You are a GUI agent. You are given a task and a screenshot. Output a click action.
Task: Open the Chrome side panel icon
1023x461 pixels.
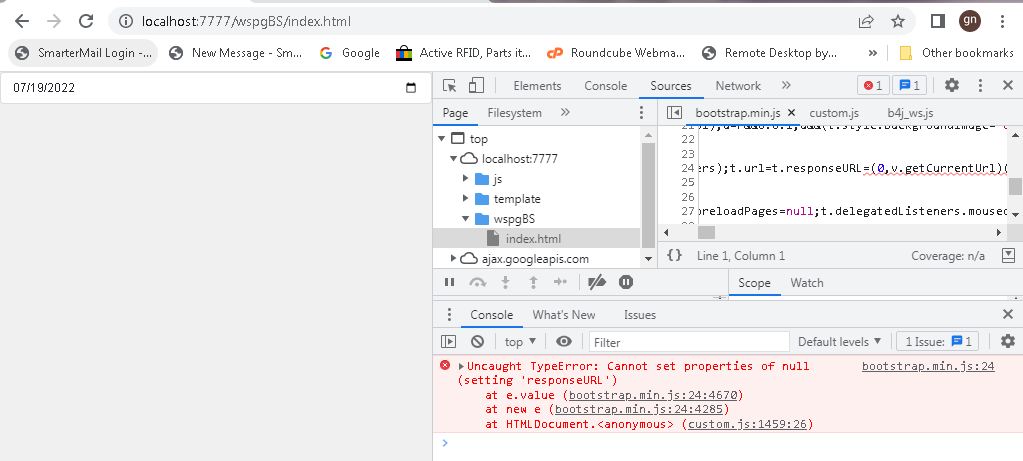tap(938, 22)
